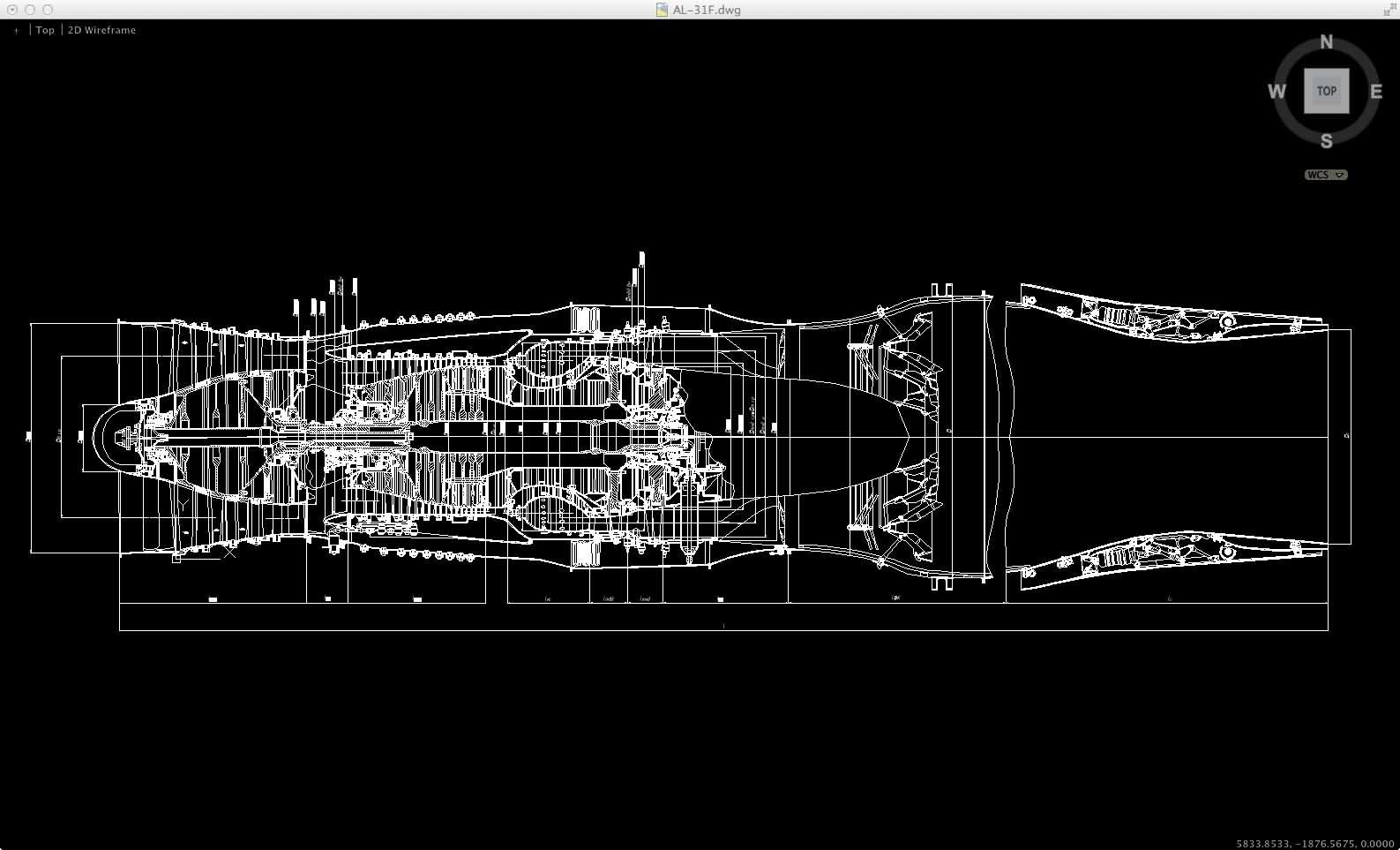The width and height of the screenshot is (1400, 850).
Task: Open the WCS coordinate system dropdown
Action: (1326, 175)
